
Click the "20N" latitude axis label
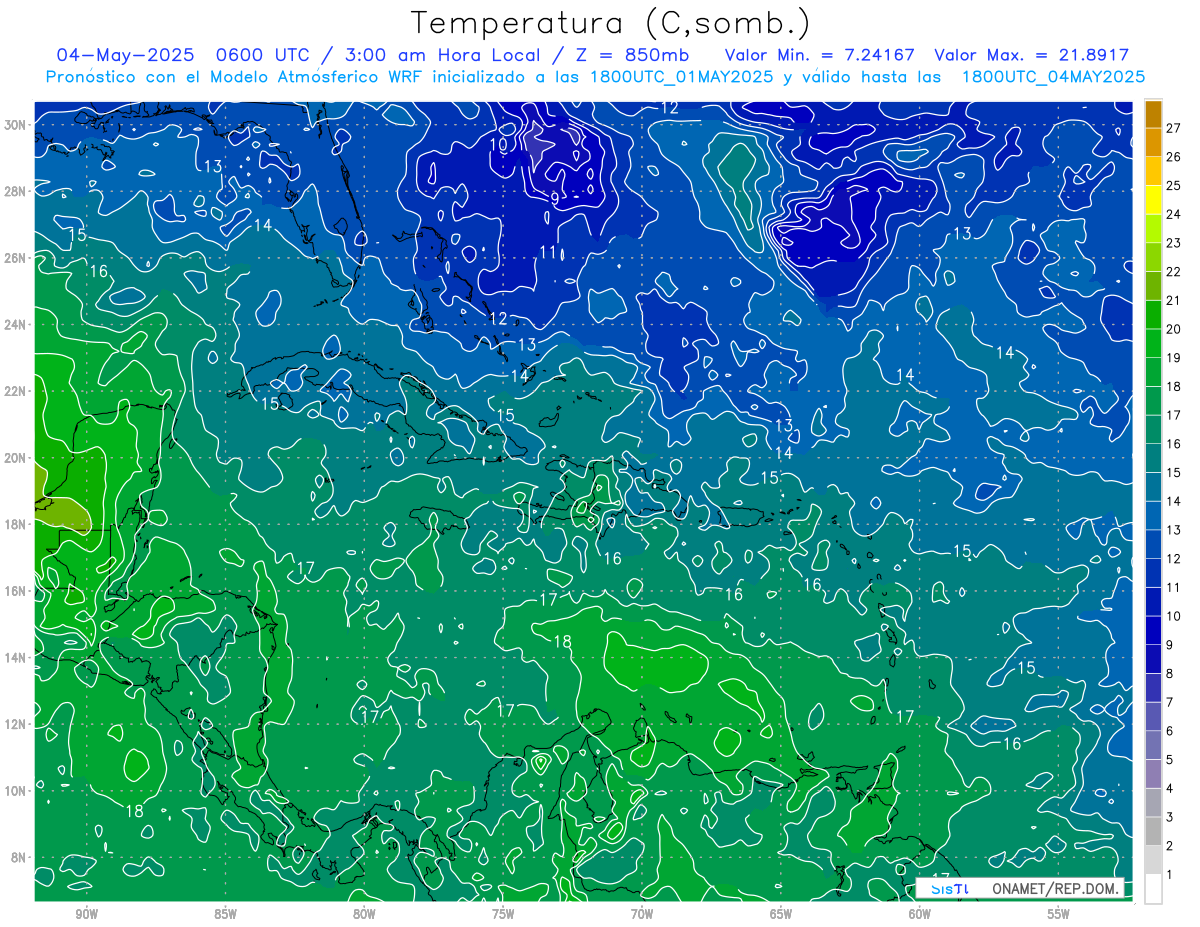(15, 458)
